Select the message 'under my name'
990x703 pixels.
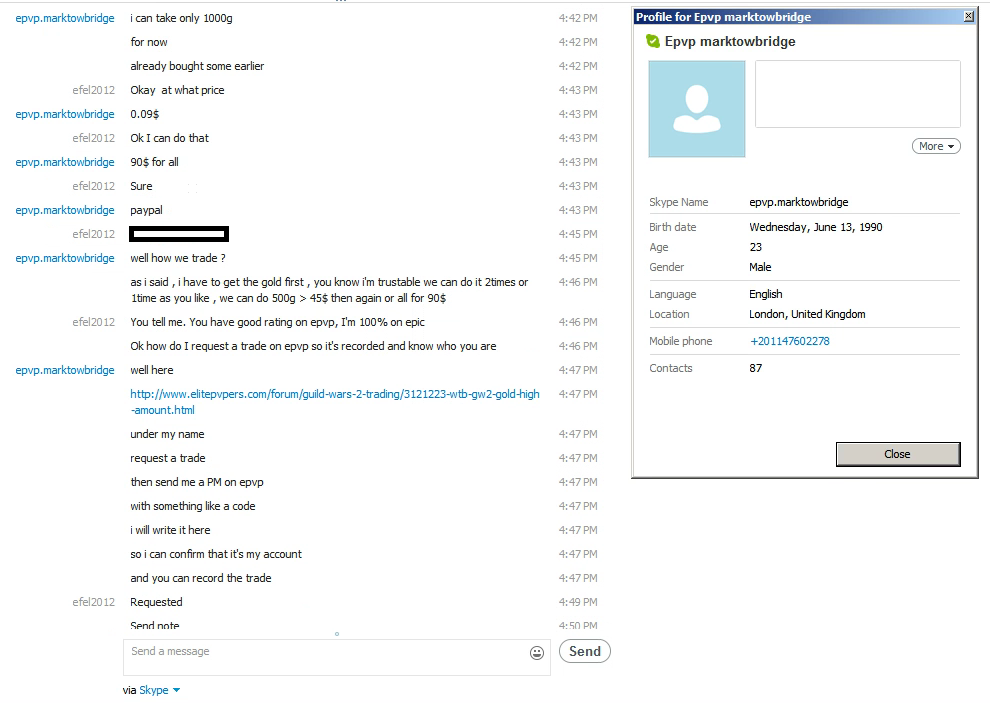tap(167, 434)
